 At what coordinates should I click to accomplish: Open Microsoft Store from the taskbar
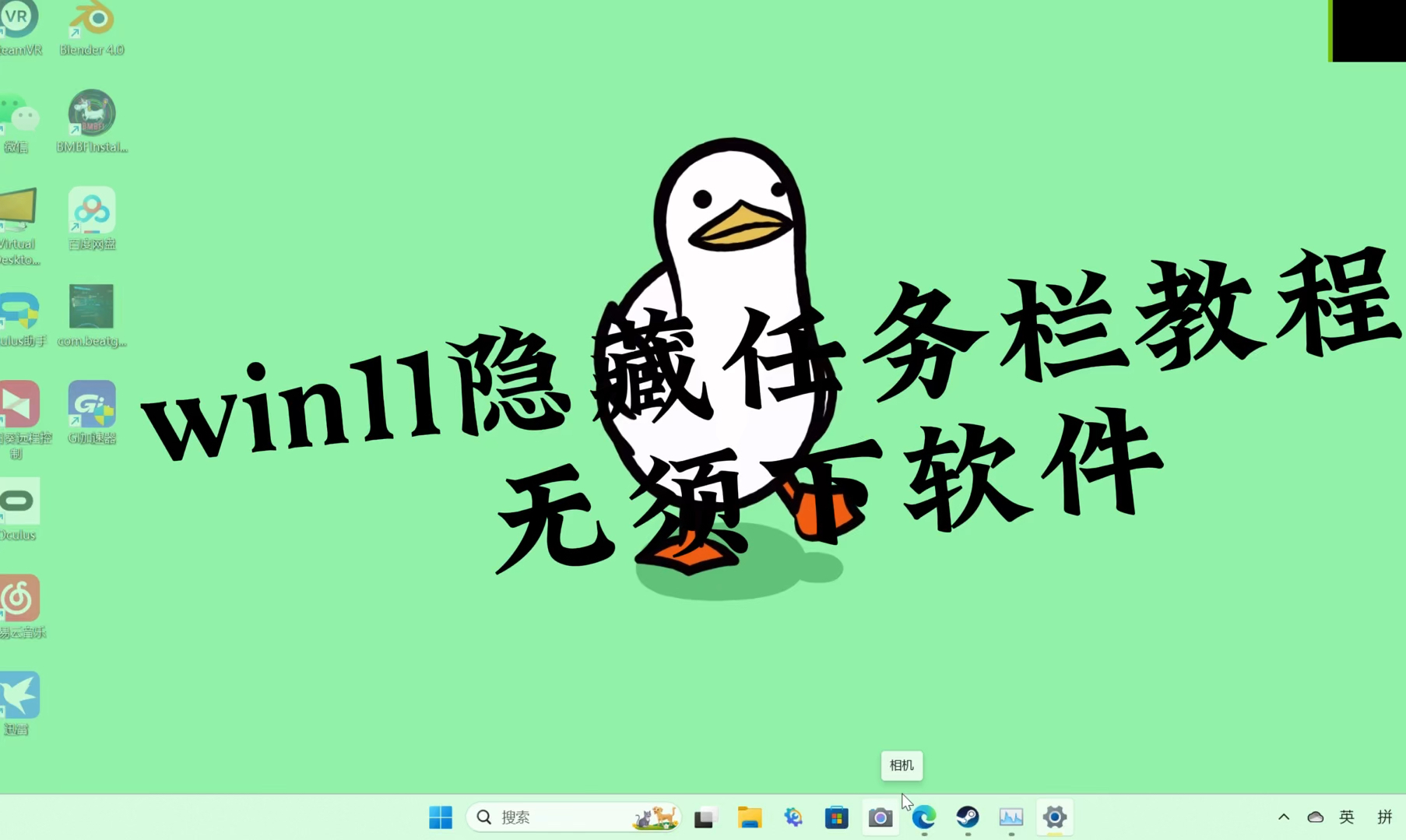pyautogui.click(x=836, y=817)
